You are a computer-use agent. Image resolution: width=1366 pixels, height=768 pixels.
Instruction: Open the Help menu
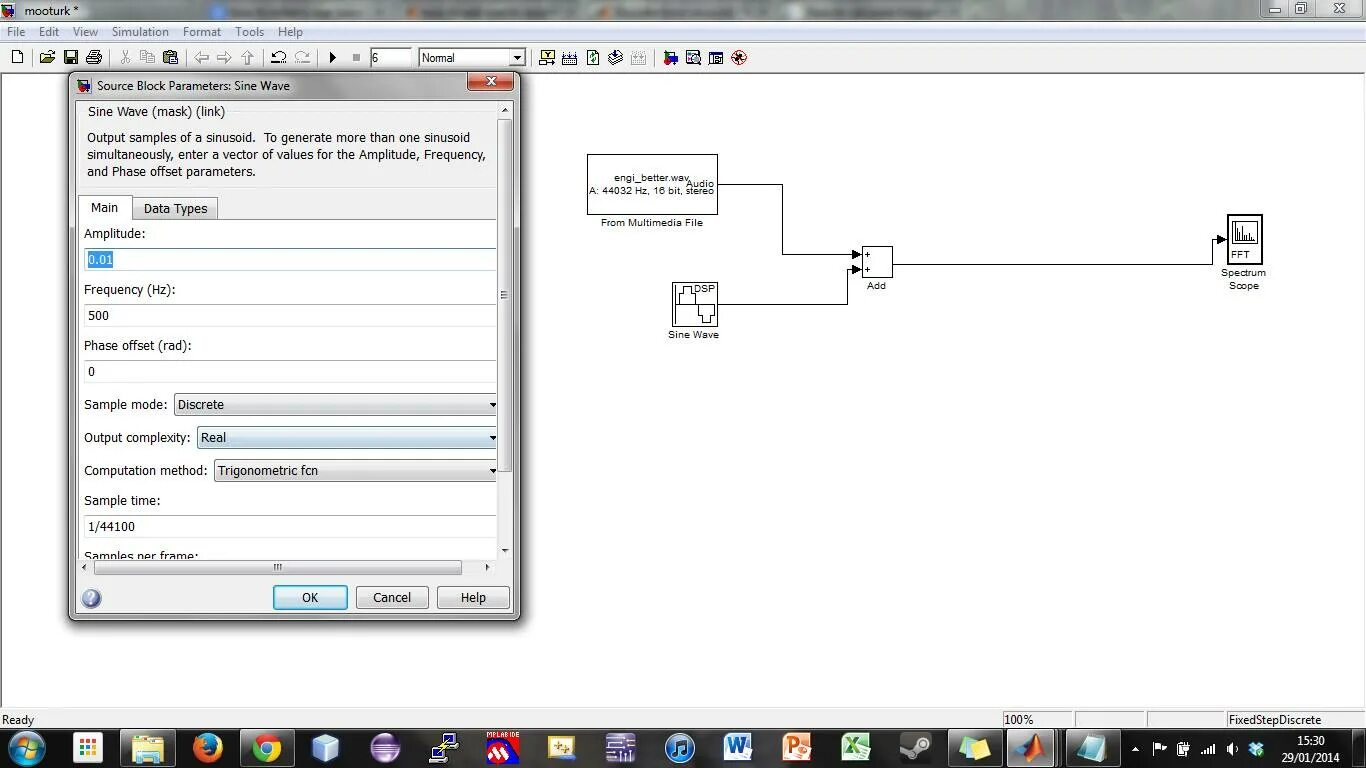pos(290,32)
